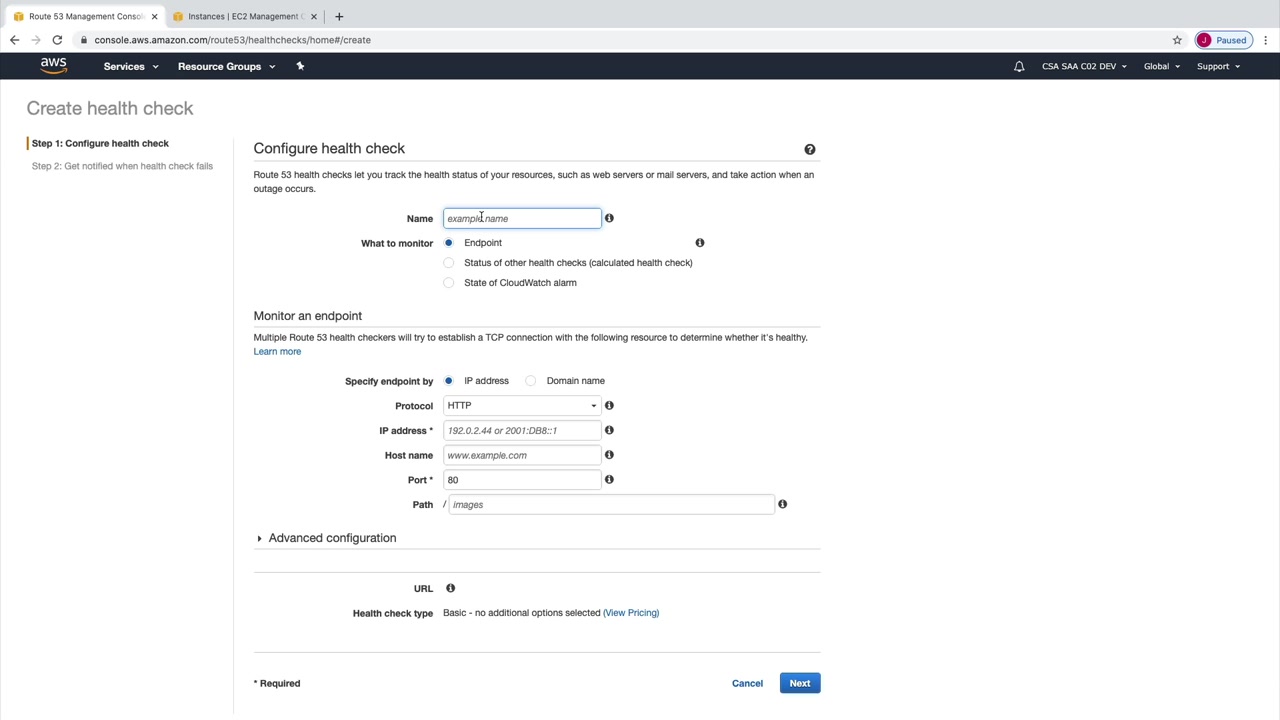Open the Services dropdown menu
This screenshot has width=1280, height=720.
(x=130, y=67)
